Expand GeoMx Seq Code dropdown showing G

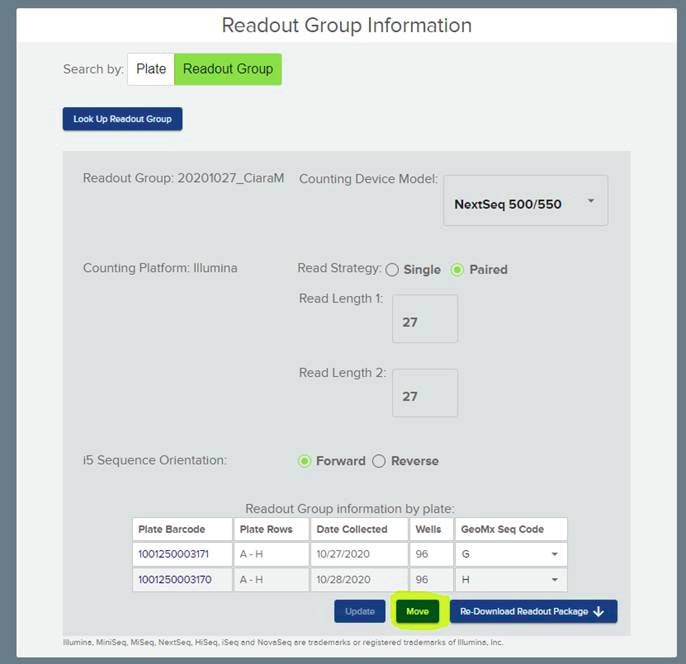tap(510, 554)
